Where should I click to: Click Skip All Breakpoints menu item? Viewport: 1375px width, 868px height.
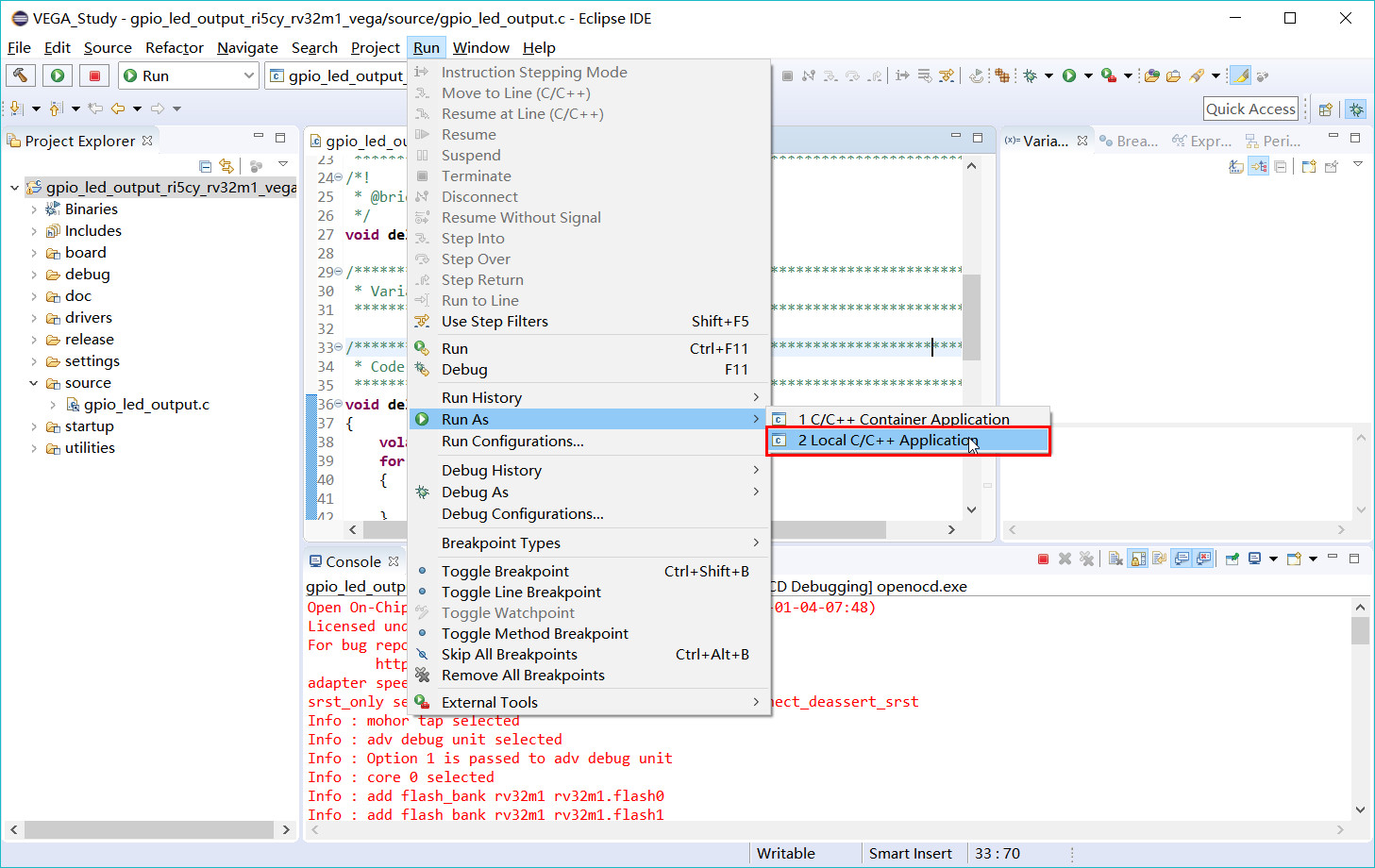coord(590,654)
